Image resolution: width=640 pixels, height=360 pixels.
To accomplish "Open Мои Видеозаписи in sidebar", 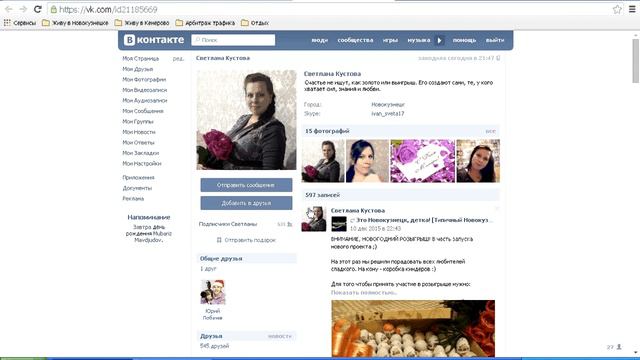I will [144, 90].
